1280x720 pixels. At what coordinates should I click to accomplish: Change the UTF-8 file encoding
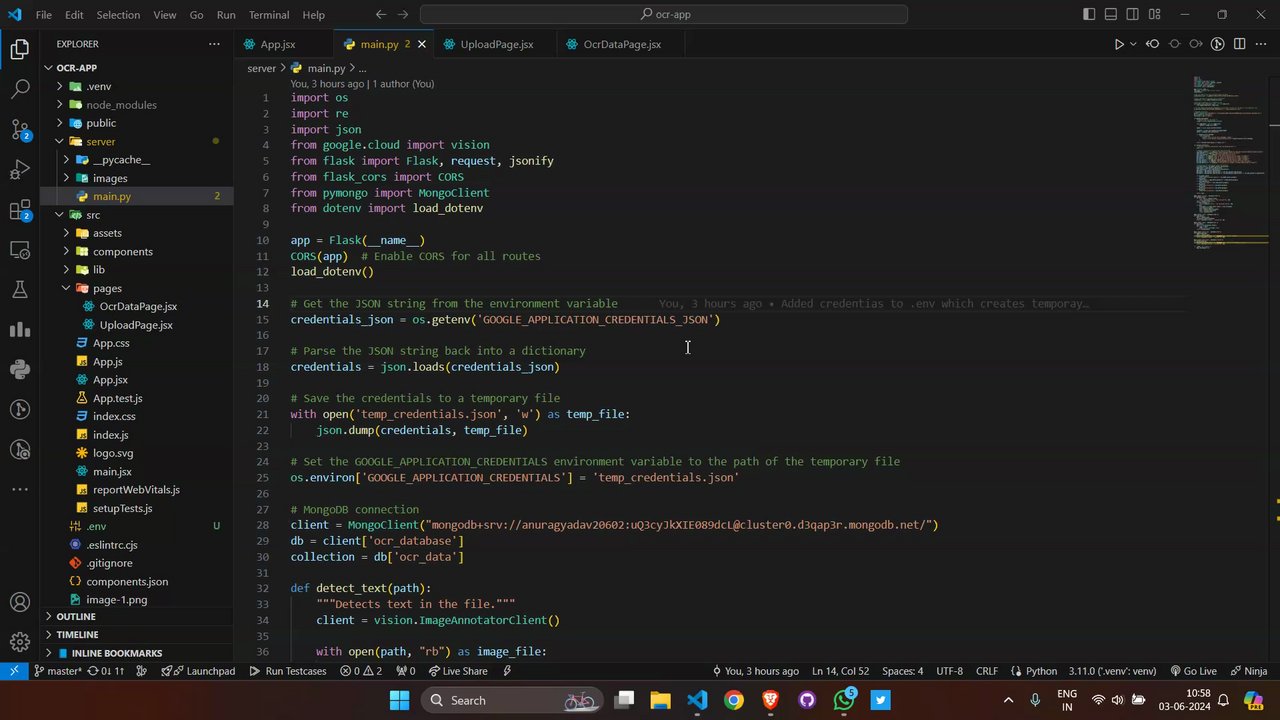coord(949,671)
